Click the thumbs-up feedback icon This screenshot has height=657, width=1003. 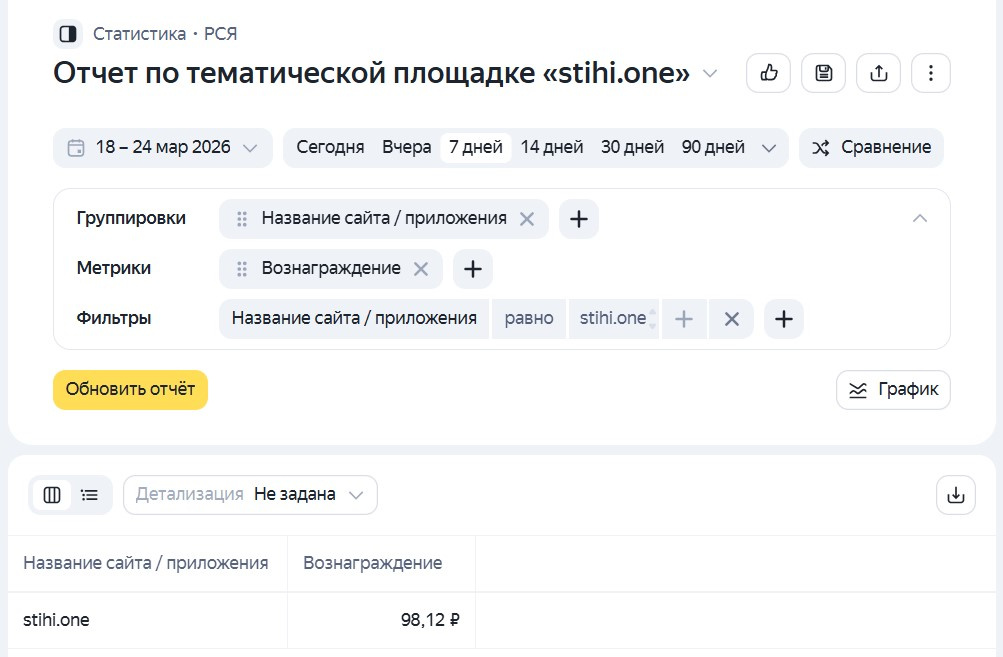(768, 73)
